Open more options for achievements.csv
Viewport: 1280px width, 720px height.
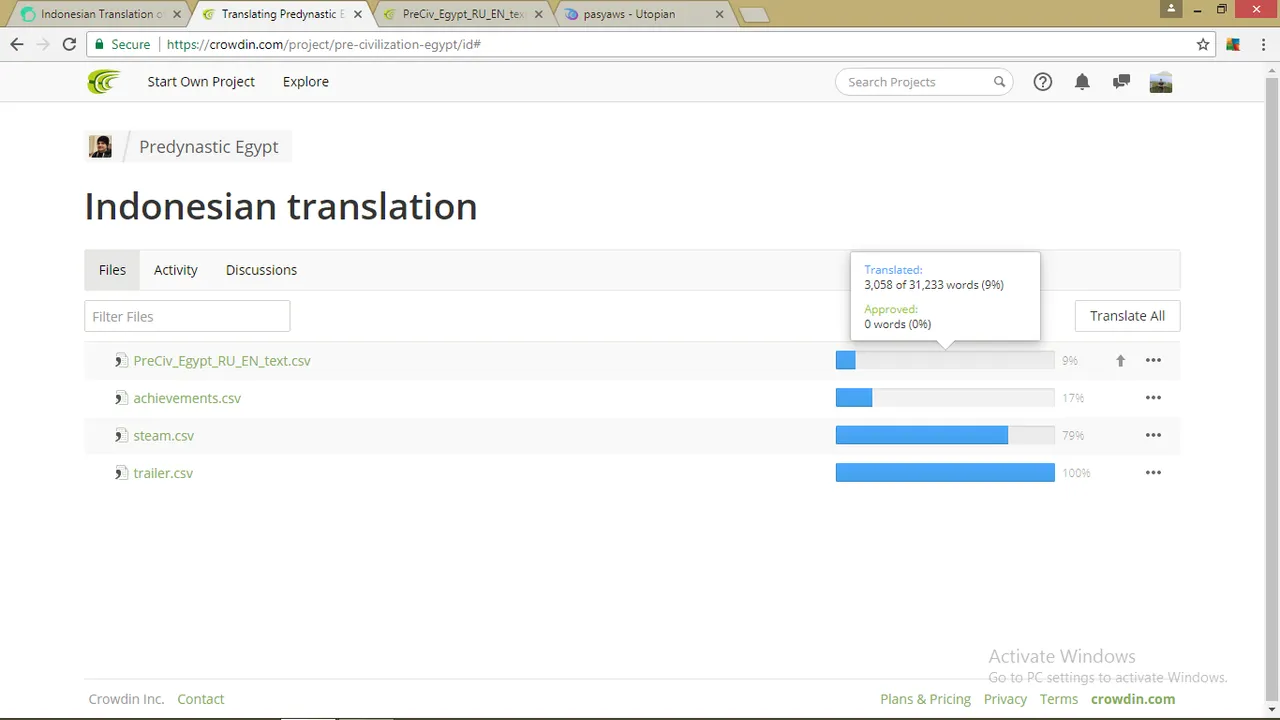click(1153, 398)
